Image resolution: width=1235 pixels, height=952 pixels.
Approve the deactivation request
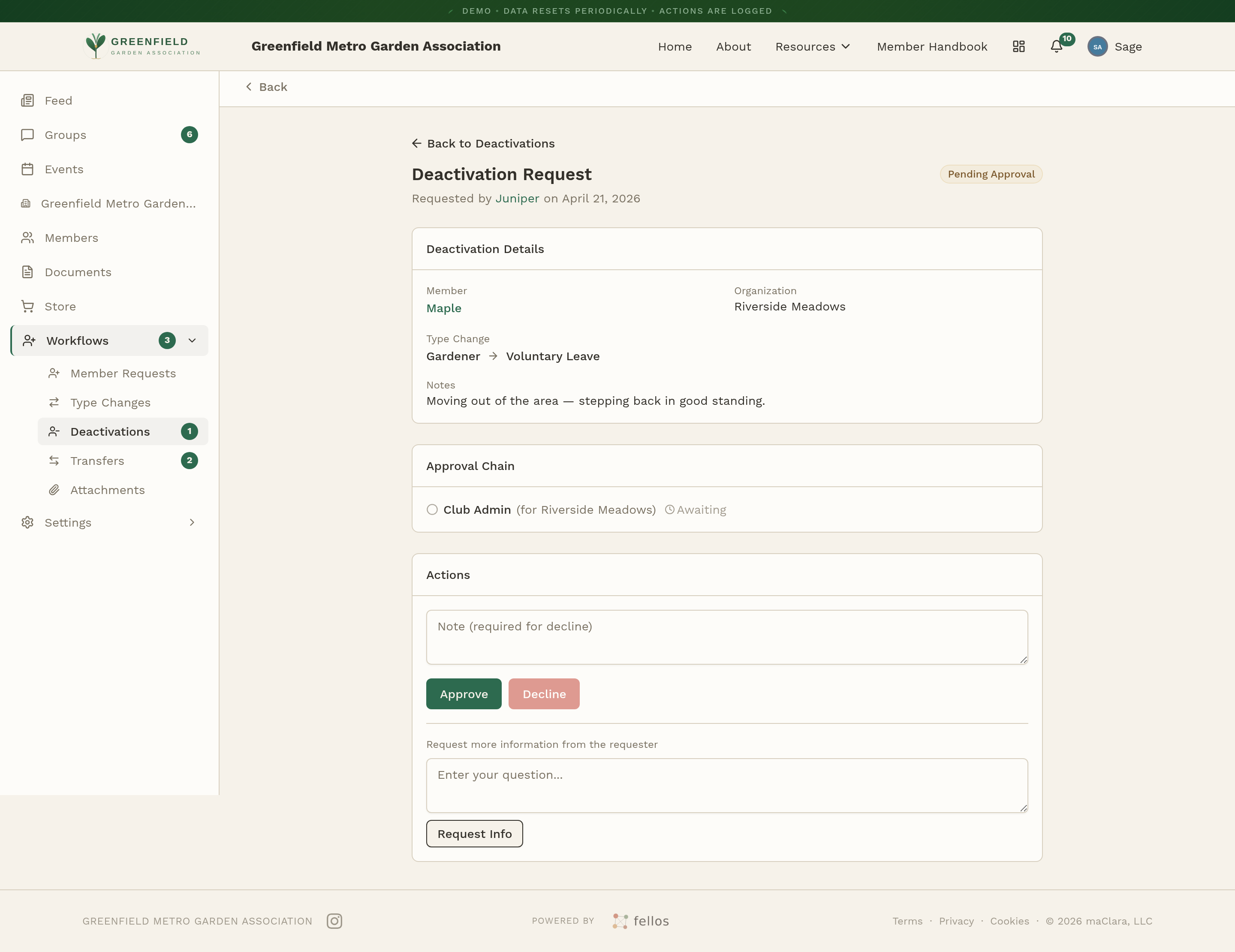[x=464, y=694]
